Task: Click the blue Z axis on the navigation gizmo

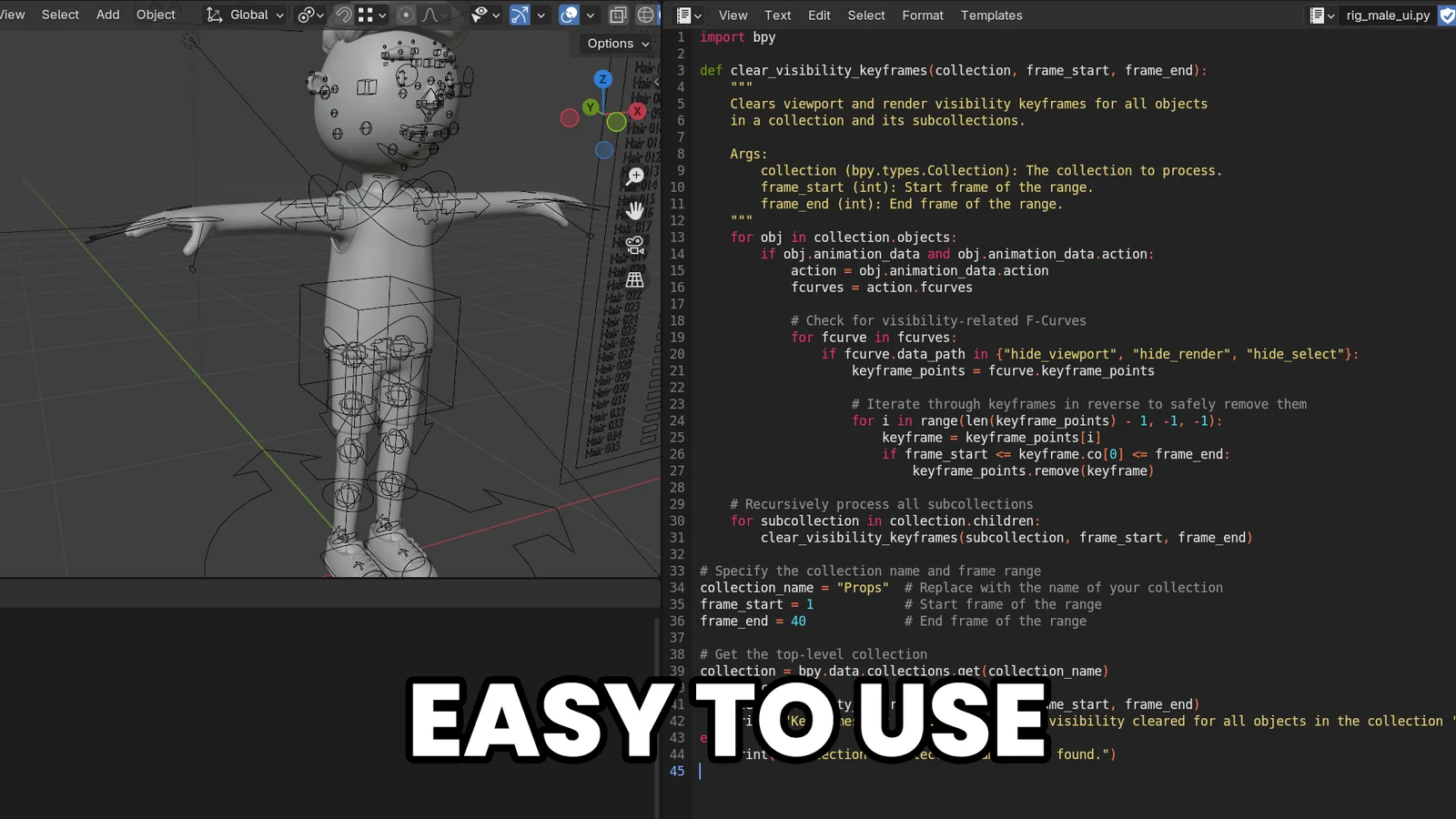Action: [602, 79]
